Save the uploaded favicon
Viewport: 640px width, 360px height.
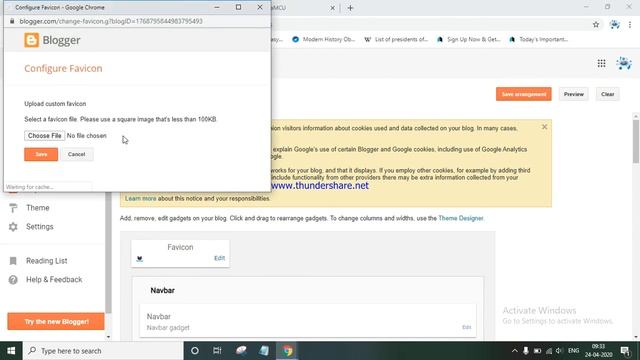[41, 154]
